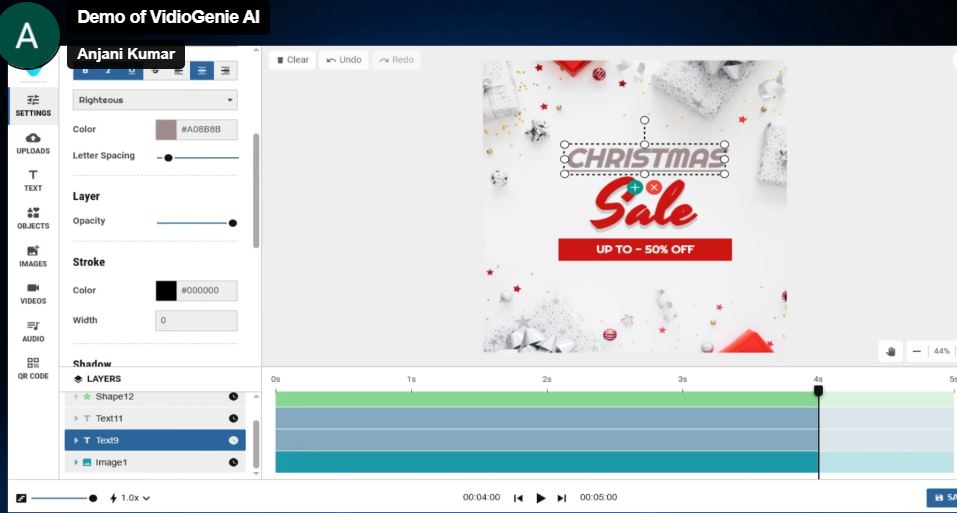957x513 pixels.
Task: Click the Clear button
Action: (x=292, y=60)
